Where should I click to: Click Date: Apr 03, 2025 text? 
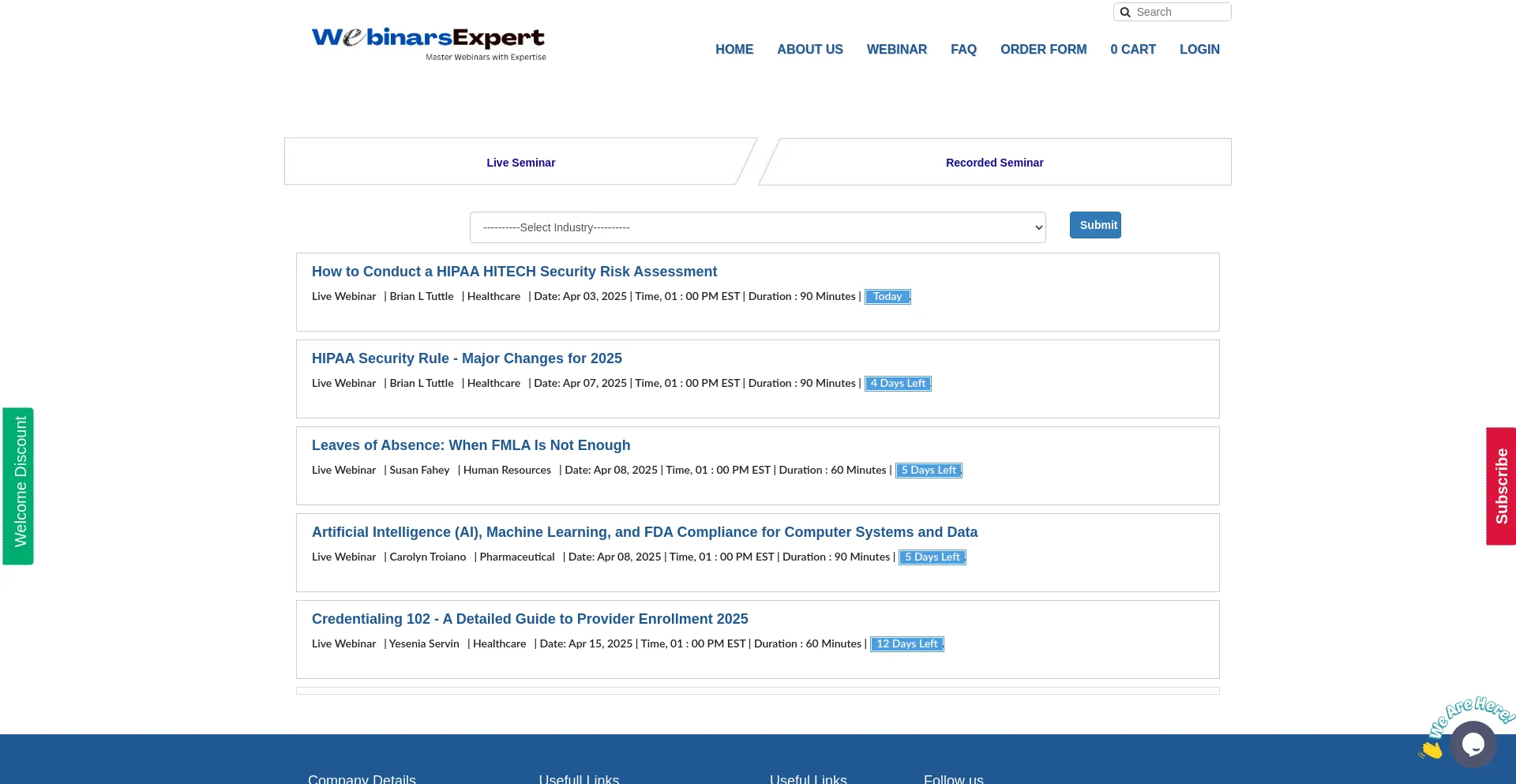(580, 296)
